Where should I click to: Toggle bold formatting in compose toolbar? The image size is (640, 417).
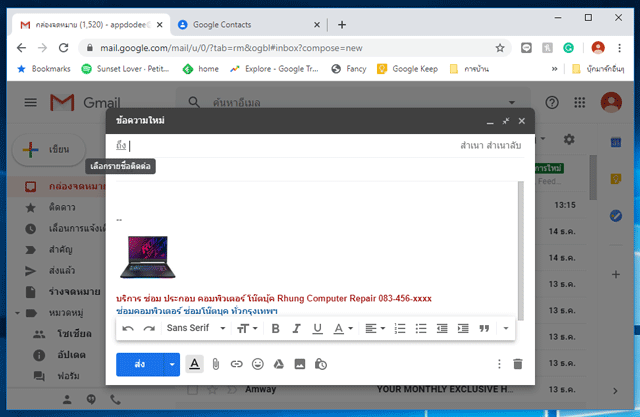276,328
